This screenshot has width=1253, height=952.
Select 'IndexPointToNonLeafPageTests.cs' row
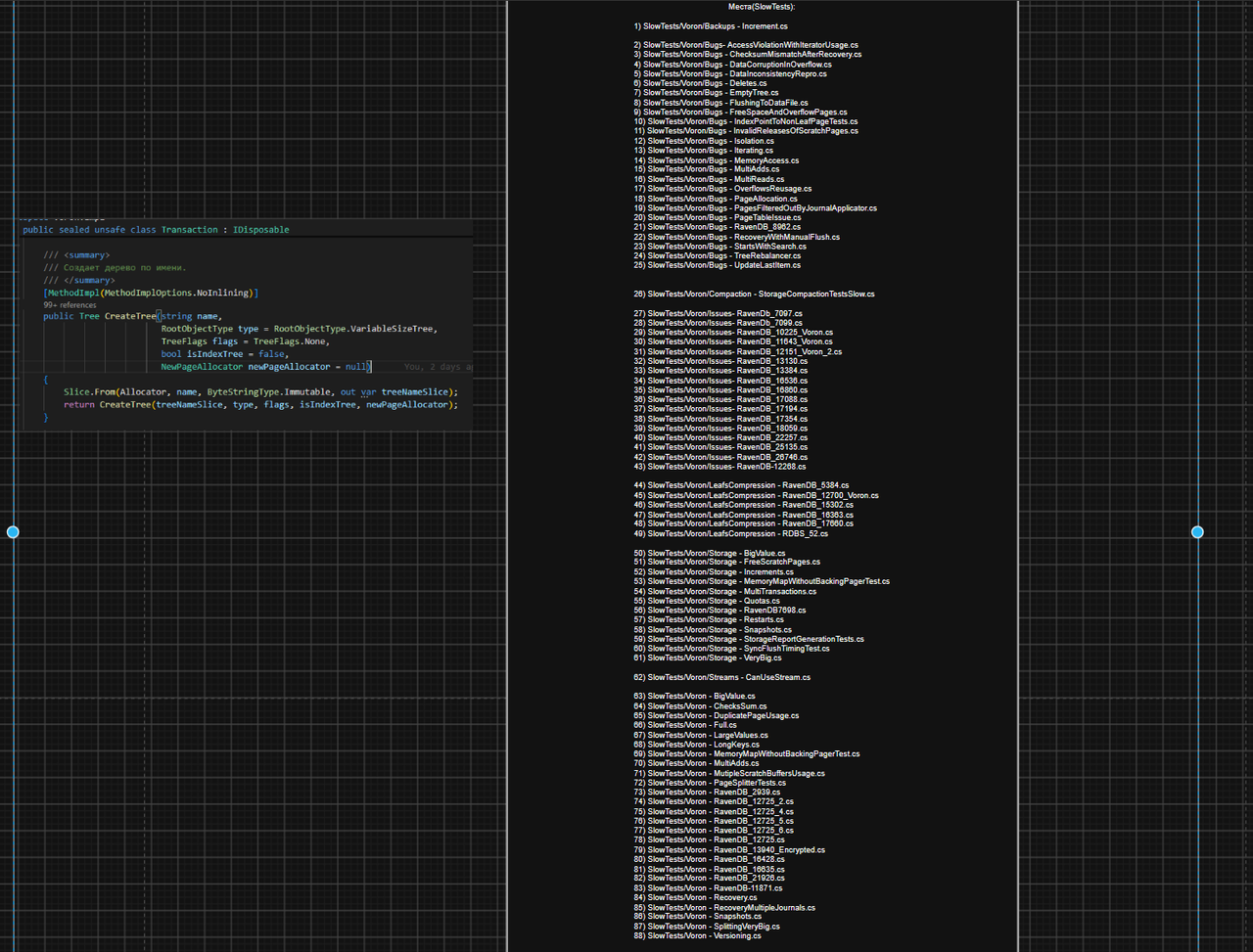[746, 121]
